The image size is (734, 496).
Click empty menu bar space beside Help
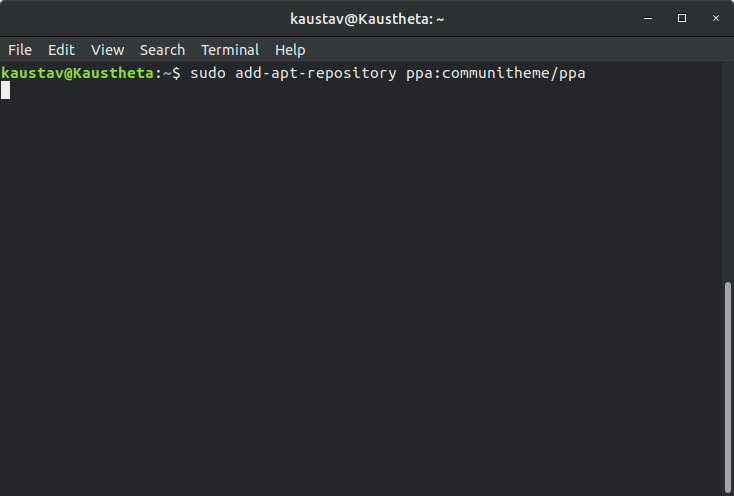click(x=515, y=50)
